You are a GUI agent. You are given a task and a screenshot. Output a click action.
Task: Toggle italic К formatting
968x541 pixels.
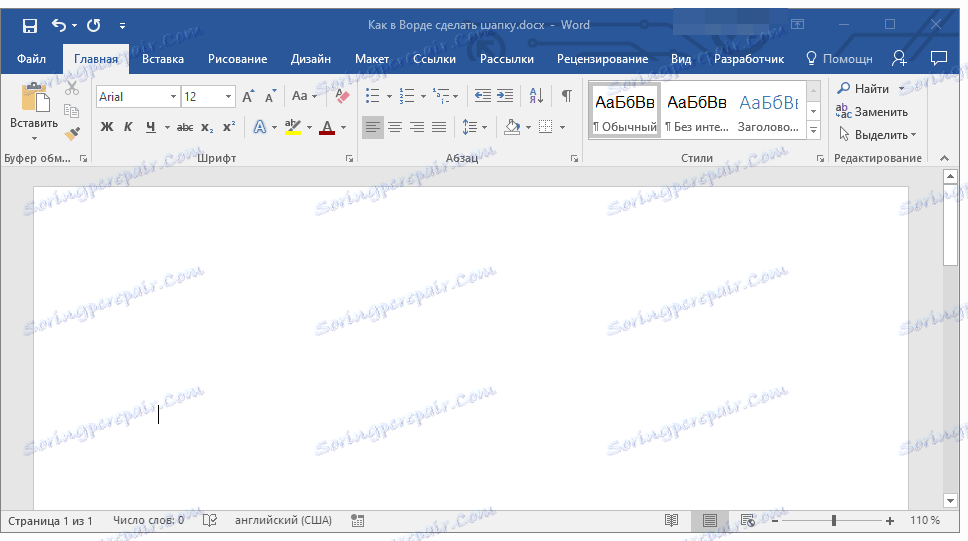pyautogui.click(x=128, y=127)
